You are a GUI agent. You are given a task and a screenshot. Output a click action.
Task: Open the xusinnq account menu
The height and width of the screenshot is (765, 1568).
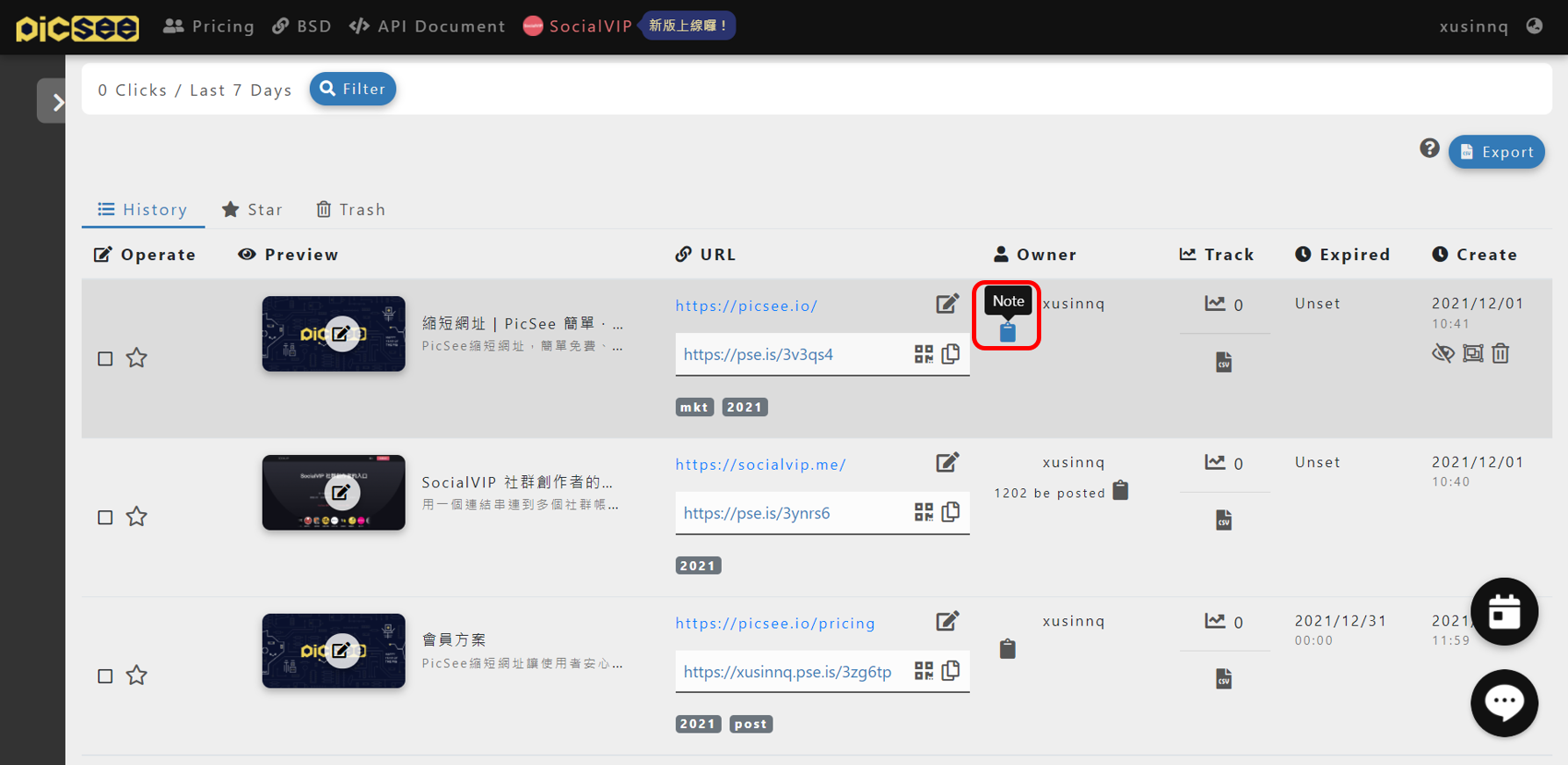1474,26
